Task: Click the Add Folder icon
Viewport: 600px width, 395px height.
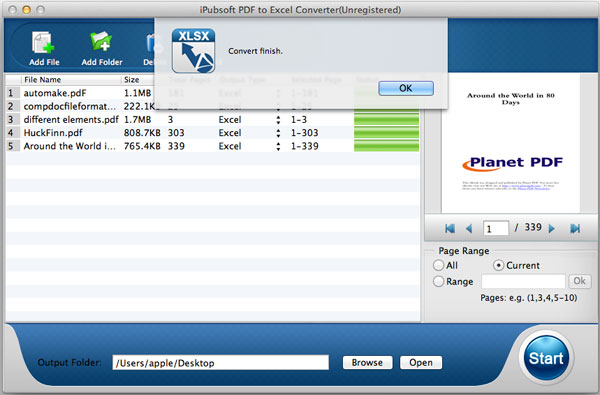Action: 101,42
